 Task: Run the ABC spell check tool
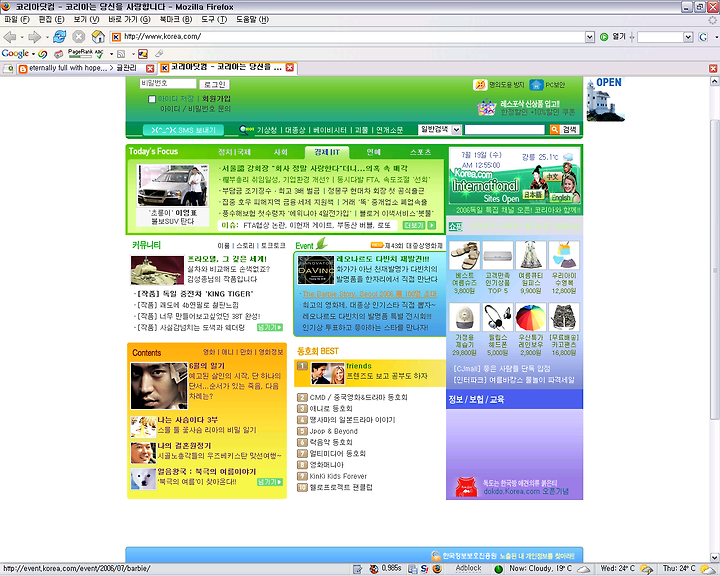tap(99, 54)
